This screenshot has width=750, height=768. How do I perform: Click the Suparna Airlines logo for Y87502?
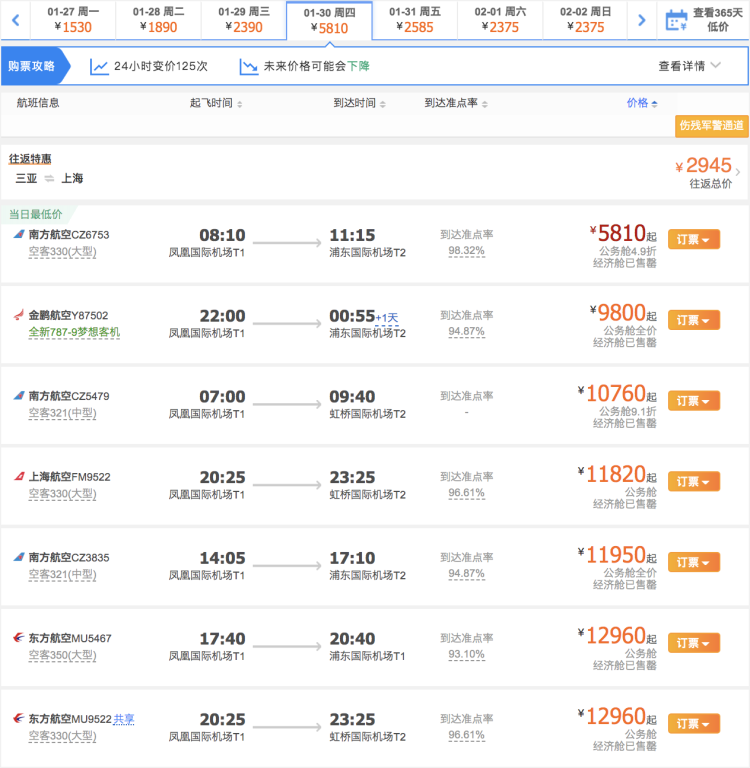pyautogui.click(x=18, y=315)
